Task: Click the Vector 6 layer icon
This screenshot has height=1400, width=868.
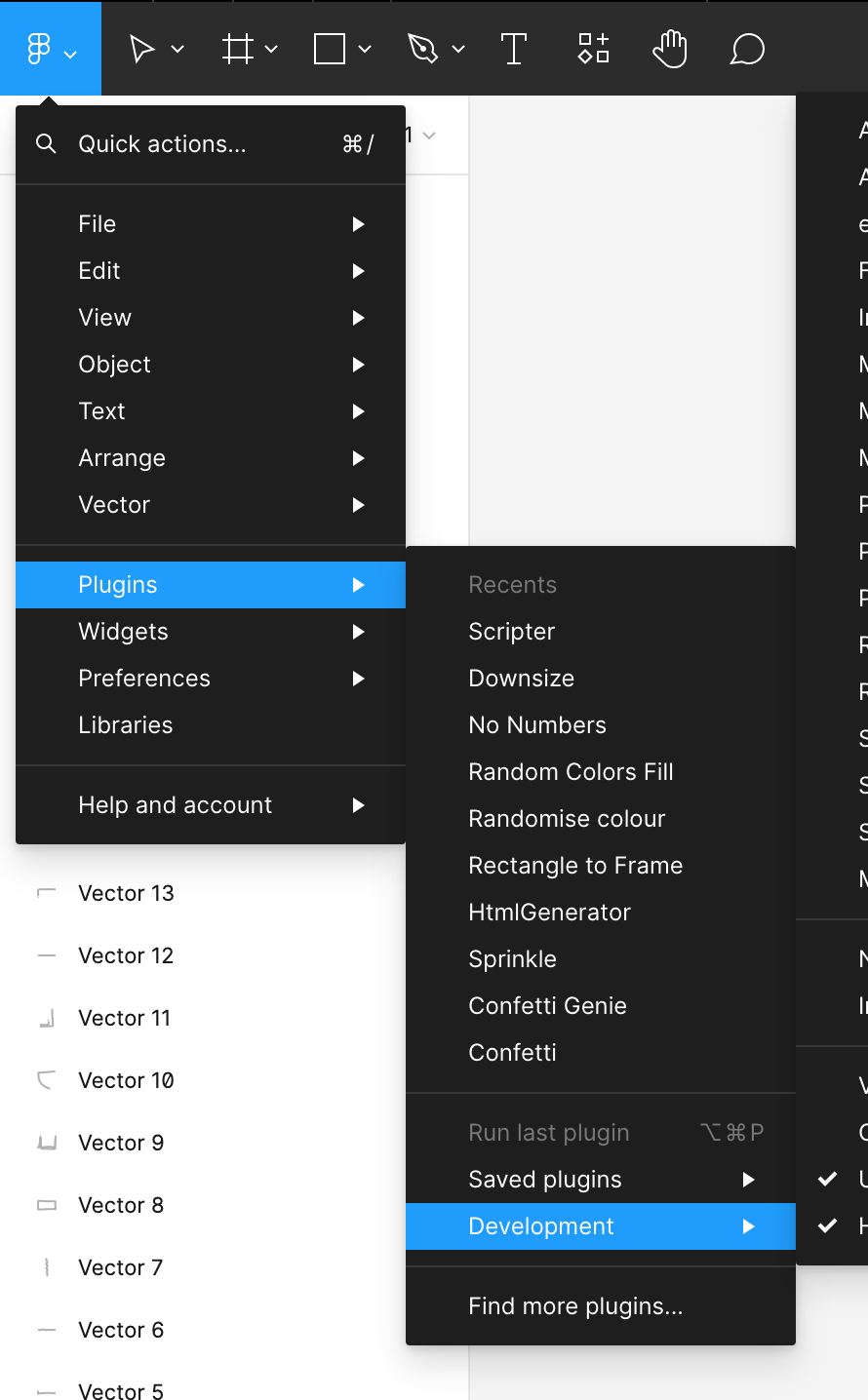Action: pyautogui.click(x=46, y=1330)
